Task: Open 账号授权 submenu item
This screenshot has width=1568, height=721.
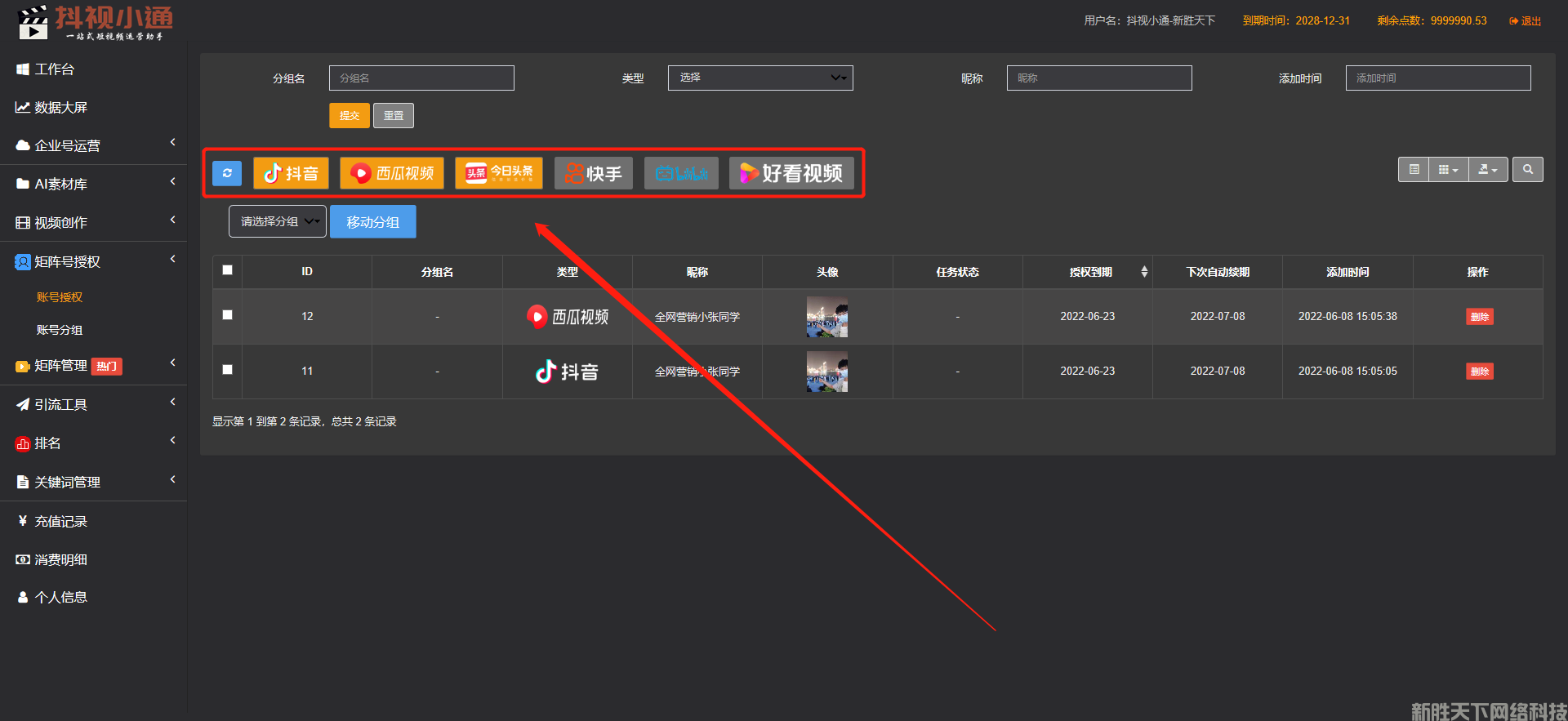Action: pos(60,297)
